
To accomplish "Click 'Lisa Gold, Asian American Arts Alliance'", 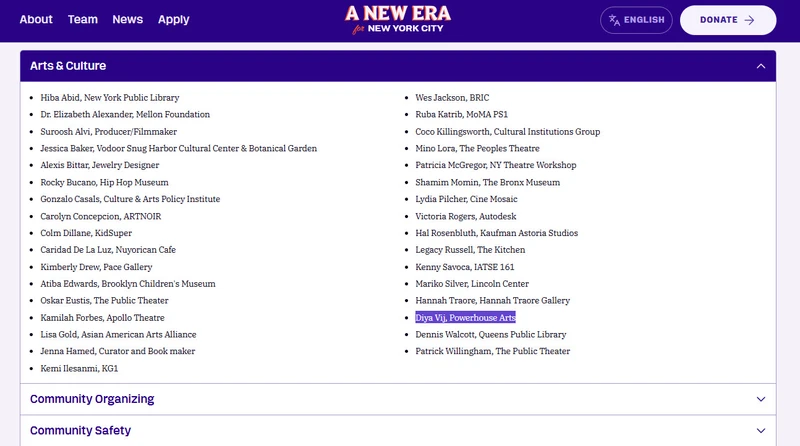I will point(118,335).
